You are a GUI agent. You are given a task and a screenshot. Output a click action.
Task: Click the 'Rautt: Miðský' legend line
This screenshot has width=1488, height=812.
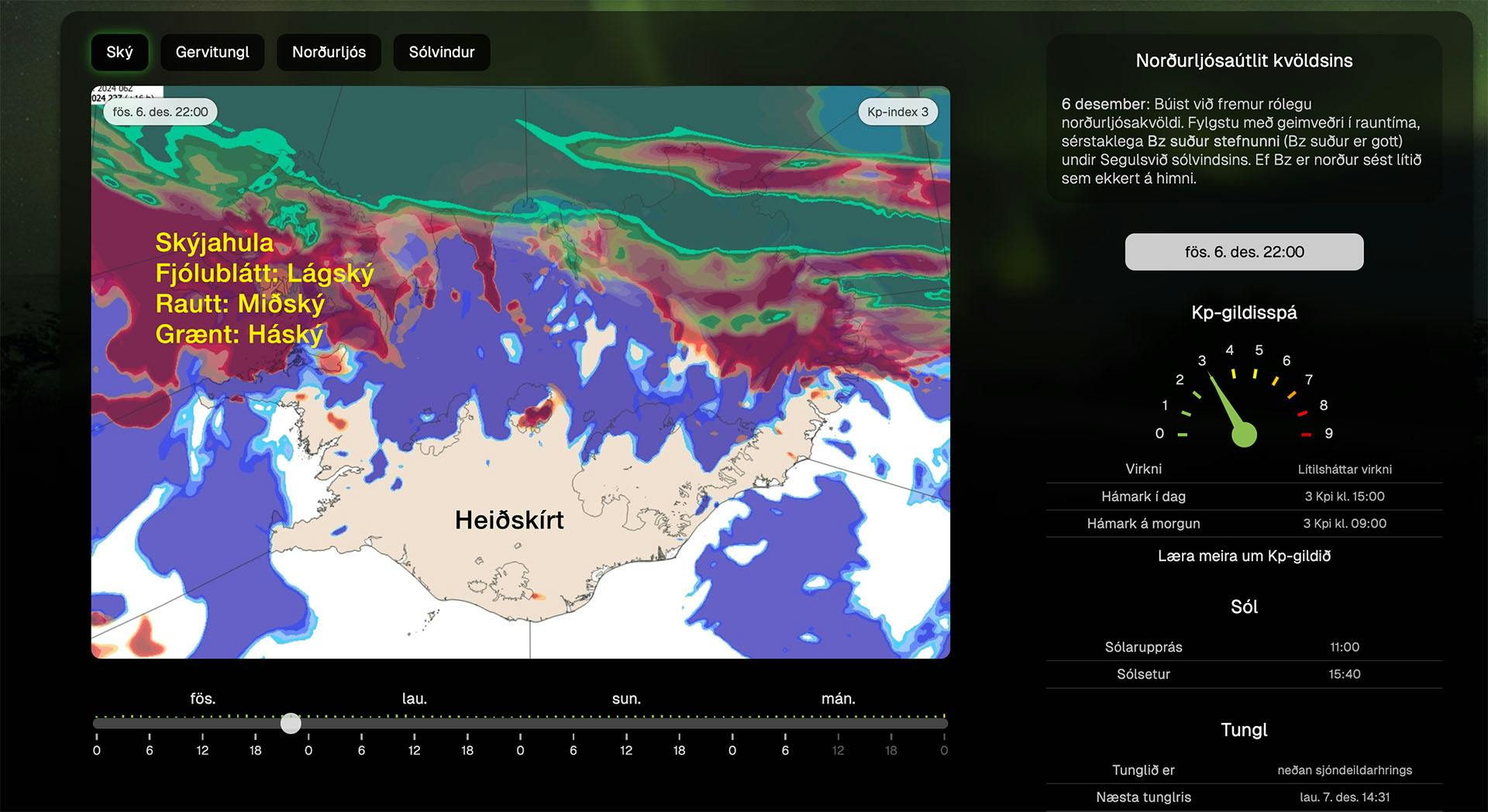tap(240, 303)
